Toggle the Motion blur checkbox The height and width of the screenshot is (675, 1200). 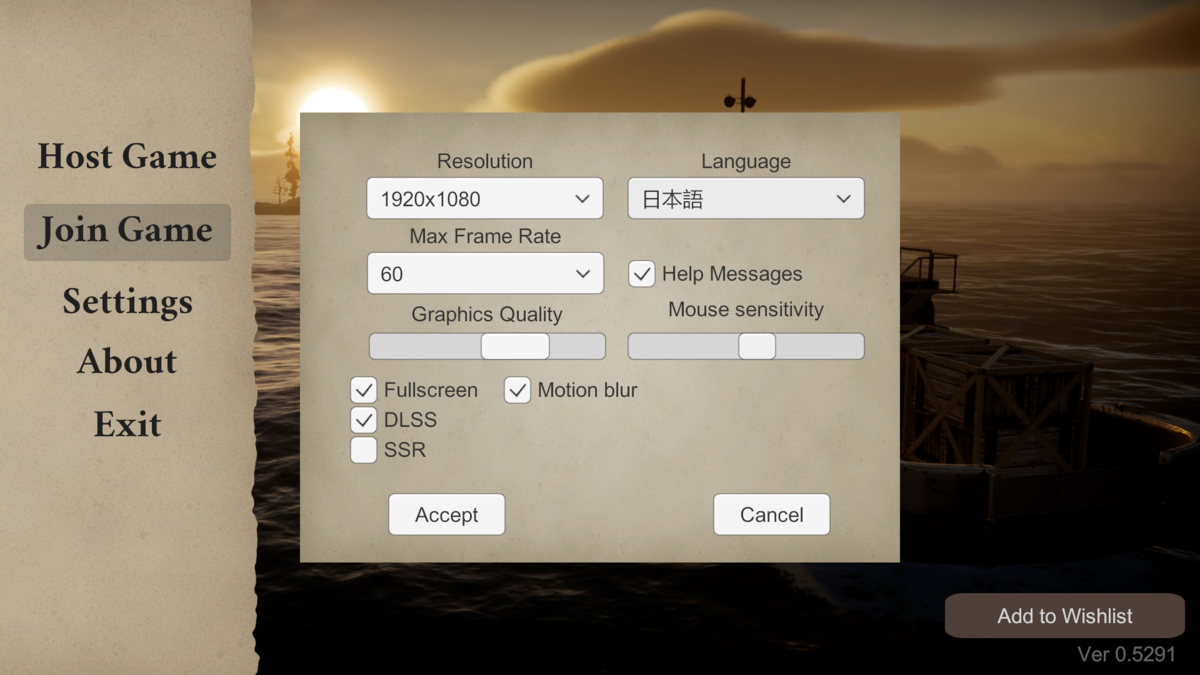[517, 390]
